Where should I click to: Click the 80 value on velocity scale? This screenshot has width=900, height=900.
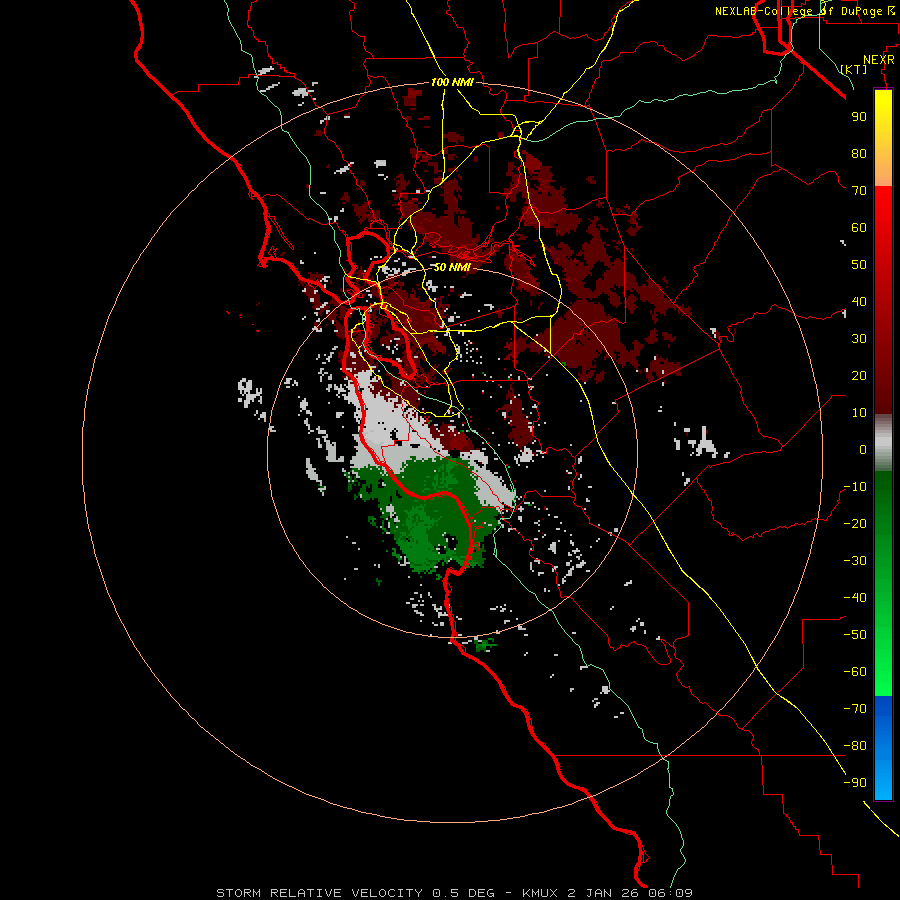pyautogui.click(x=859, y=153)
